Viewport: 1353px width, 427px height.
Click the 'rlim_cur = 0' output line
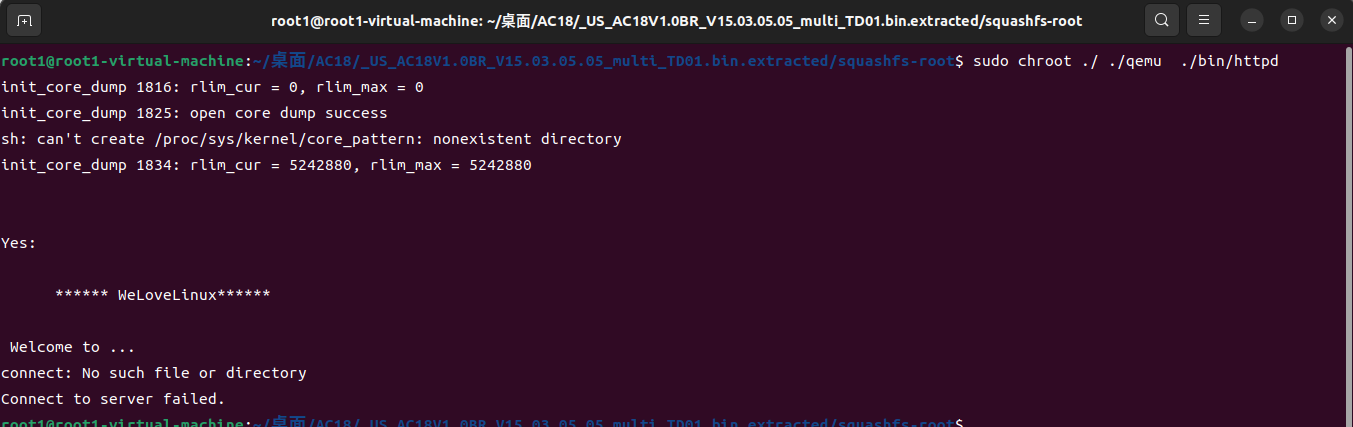(212, 88)
